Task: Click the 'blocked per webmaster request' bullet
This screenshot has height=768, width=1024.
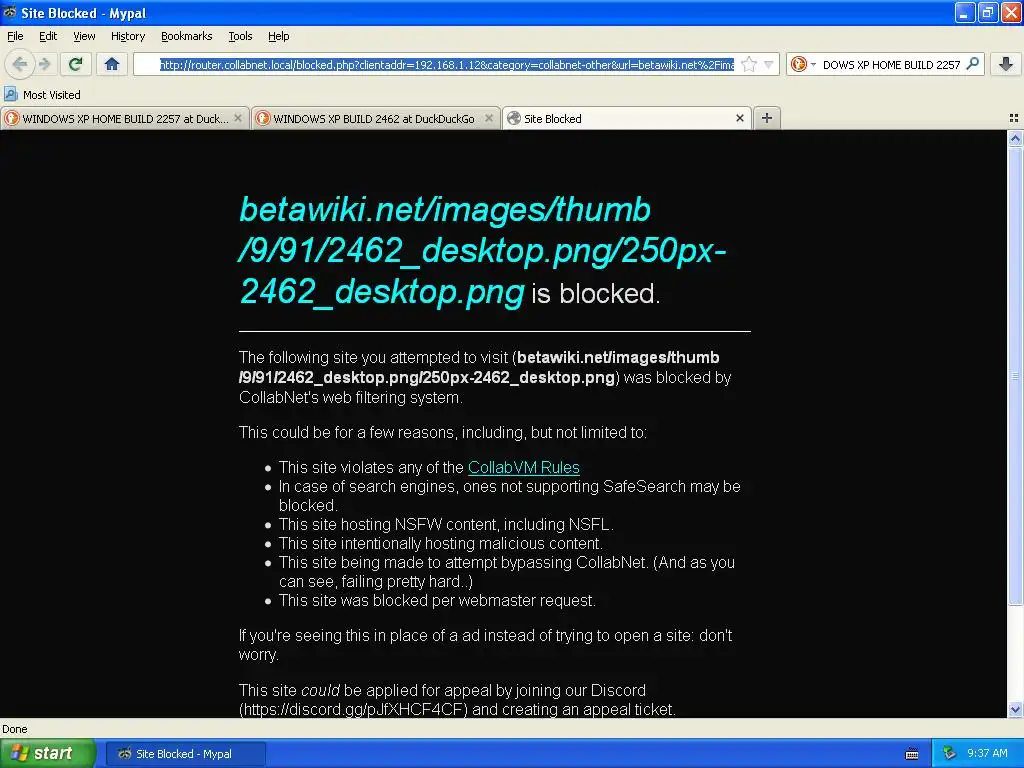Action: tap(436, 601)
